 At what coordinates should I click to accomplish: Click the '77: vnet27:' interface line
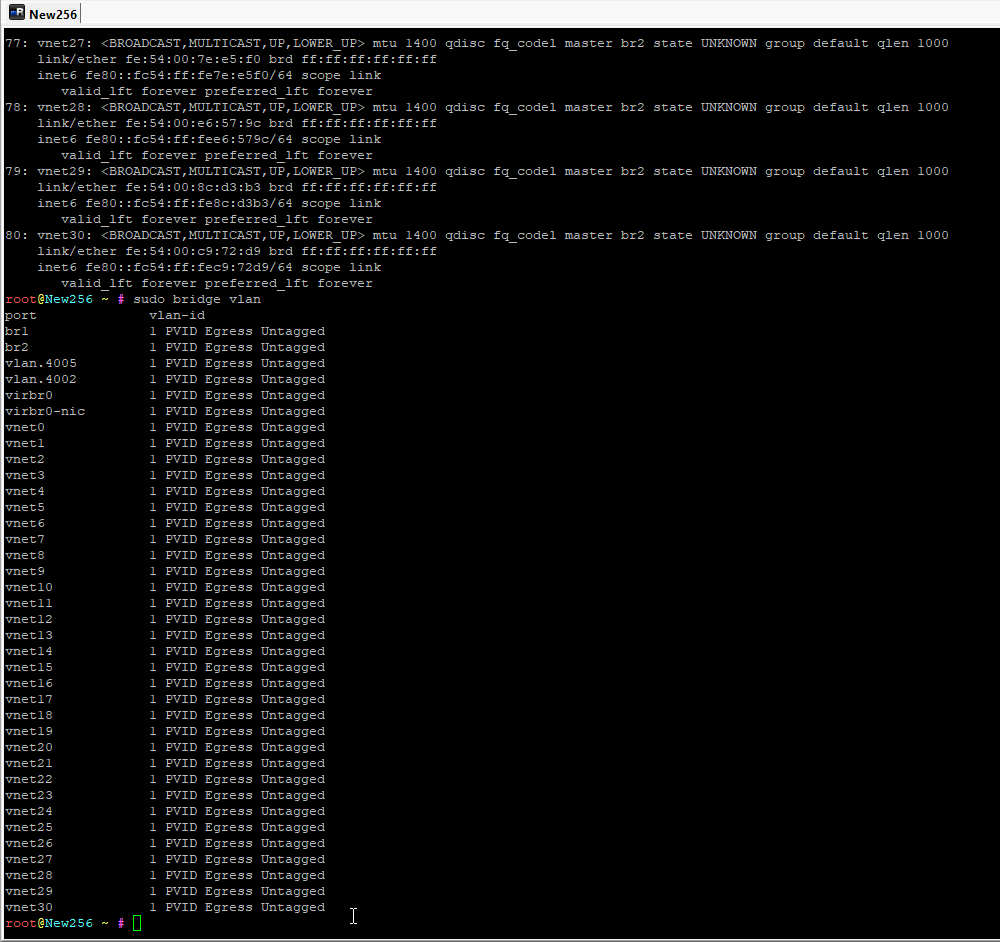coord(477,43)
